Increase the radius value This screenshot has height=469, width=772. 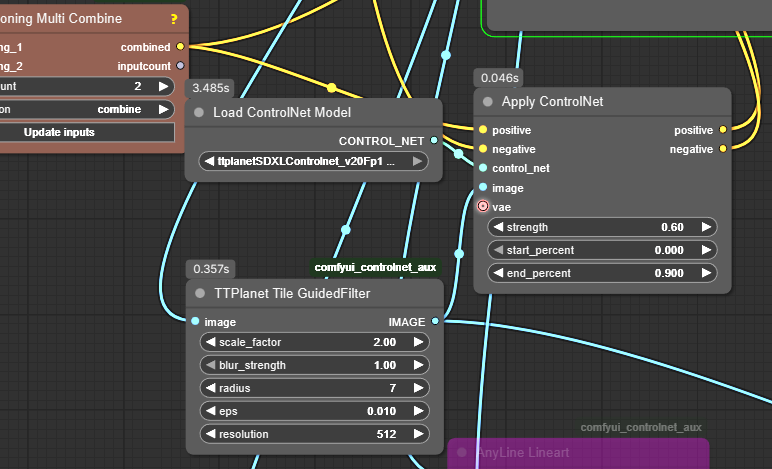point(418,388)
